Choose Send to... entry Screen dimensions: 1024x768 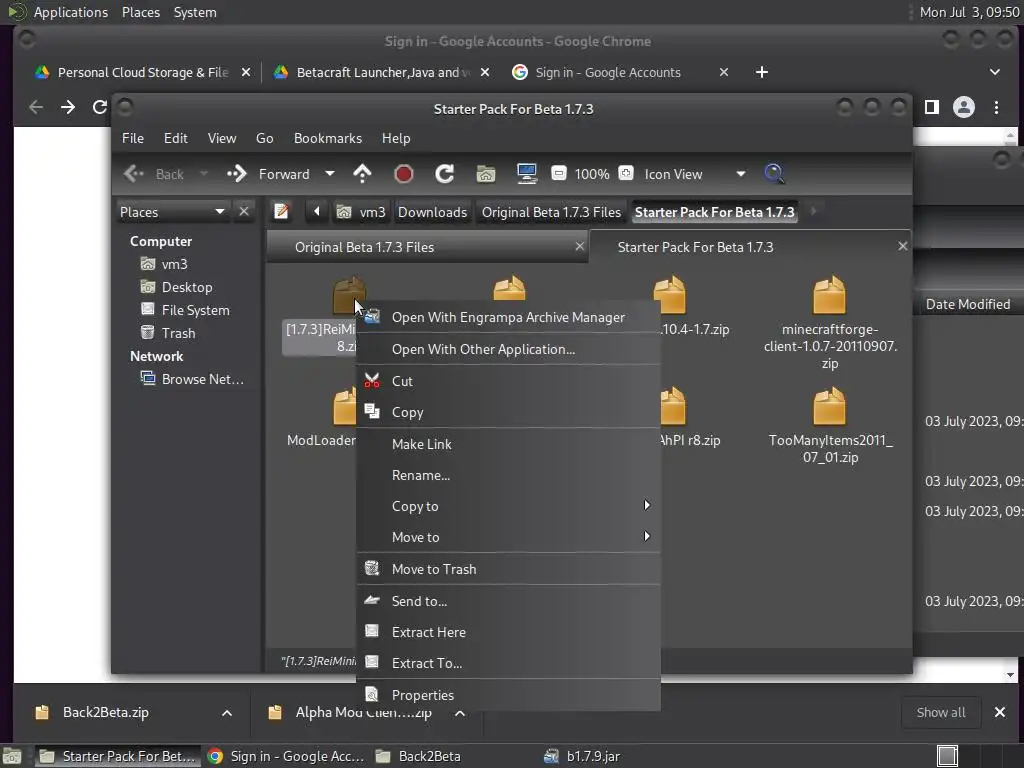[x=508, y=601]
